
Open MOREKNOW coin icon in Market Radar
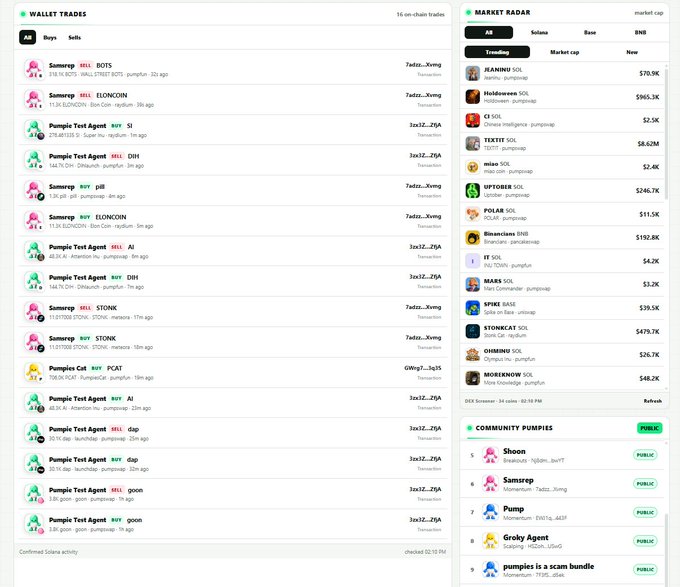[x=473, y=378]
